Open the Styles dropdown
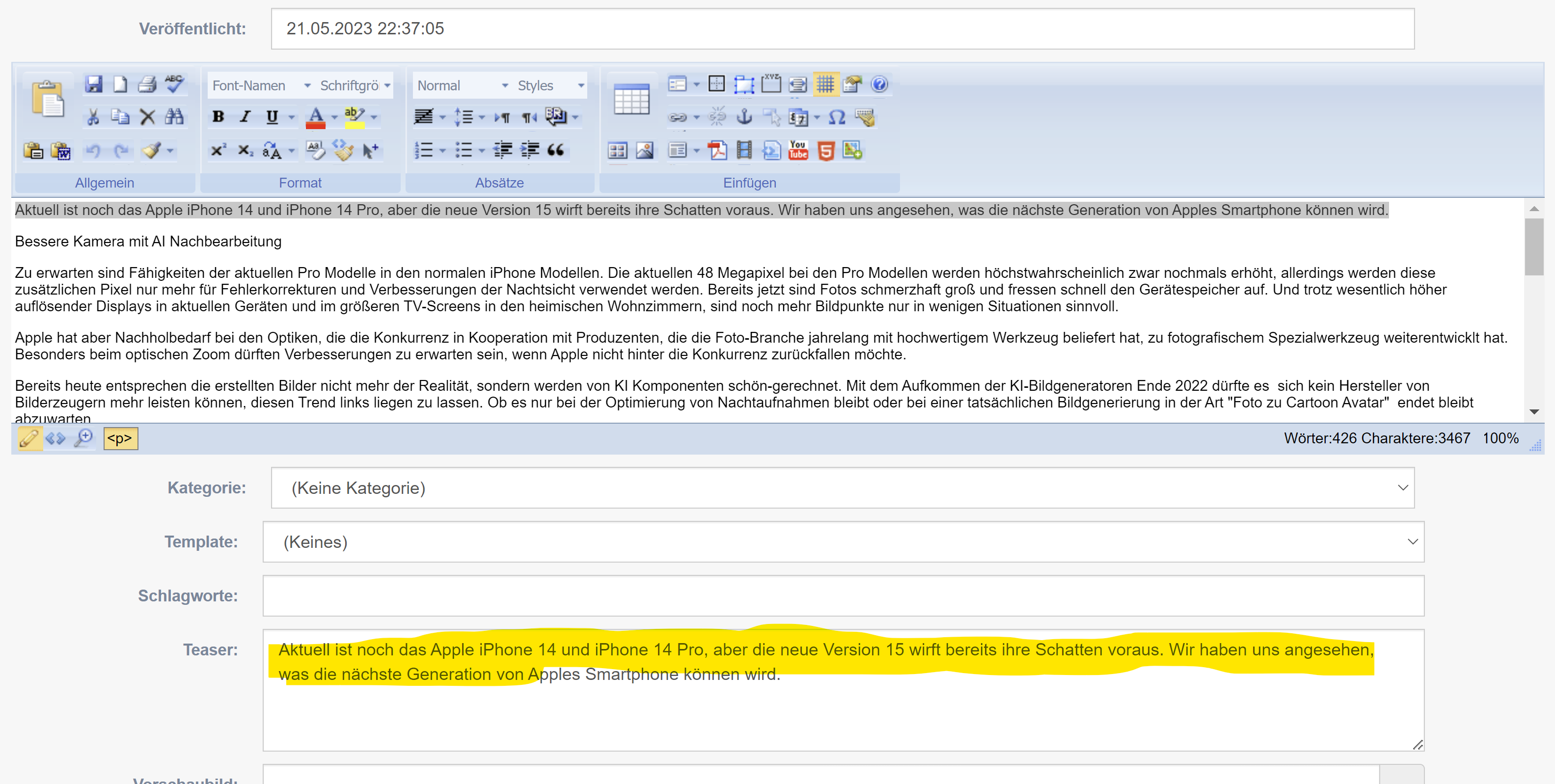This screenshot has width=1555, height=784. [x=550, y=86]
